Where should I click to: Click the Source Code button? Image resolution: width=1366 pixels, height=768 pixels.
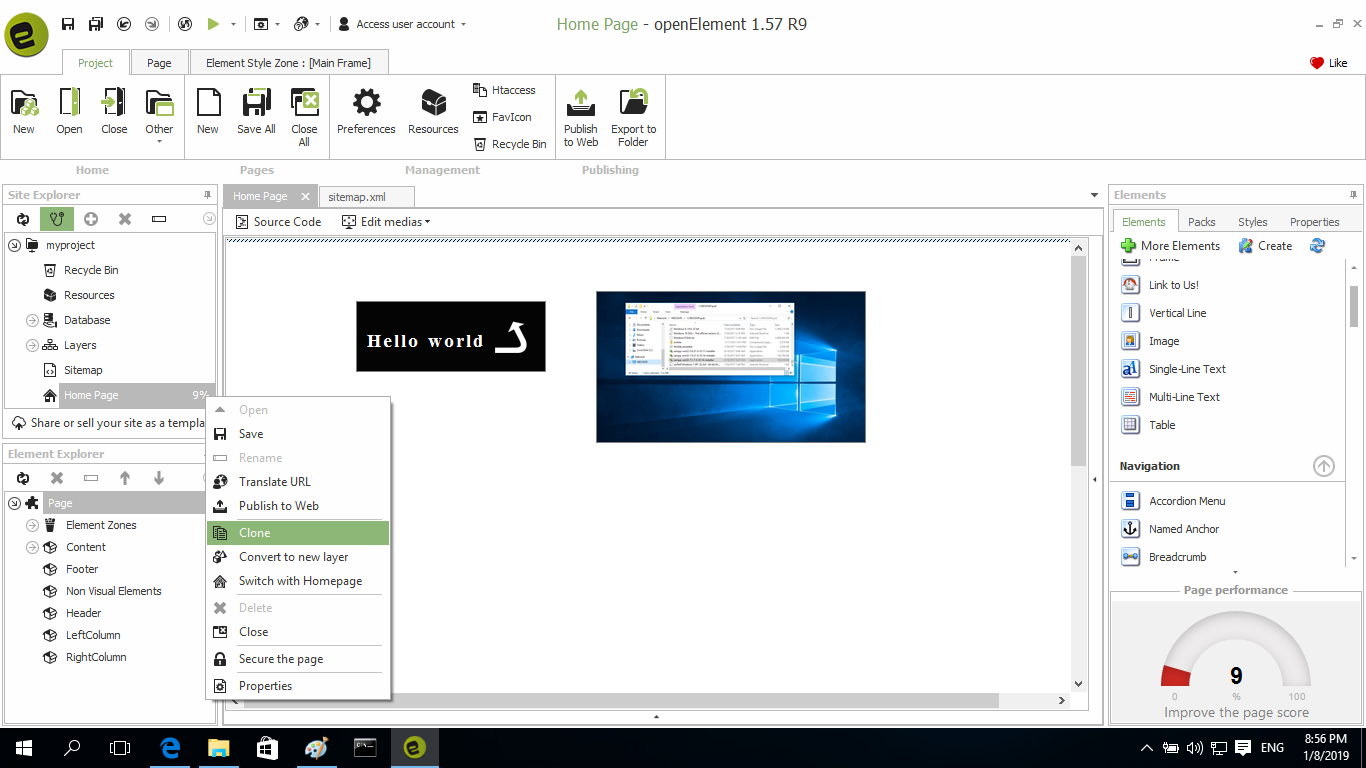coord(278,222)
